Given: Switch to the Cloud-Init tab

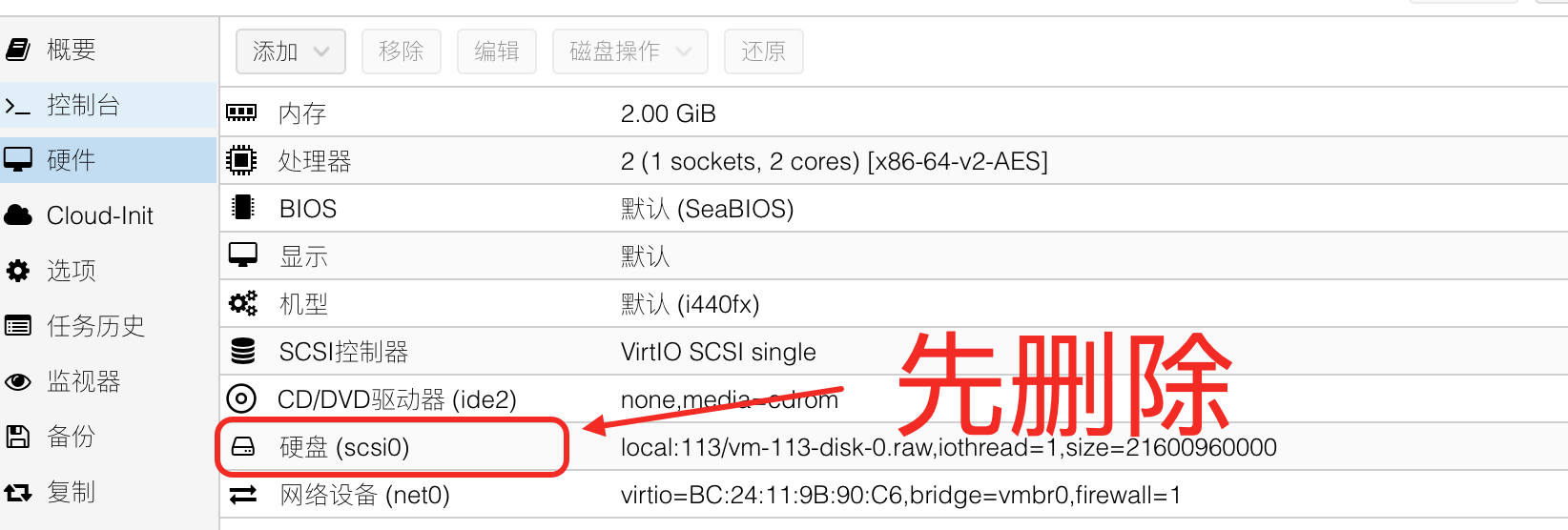Looking at the screenshot, I should [99, 215].
